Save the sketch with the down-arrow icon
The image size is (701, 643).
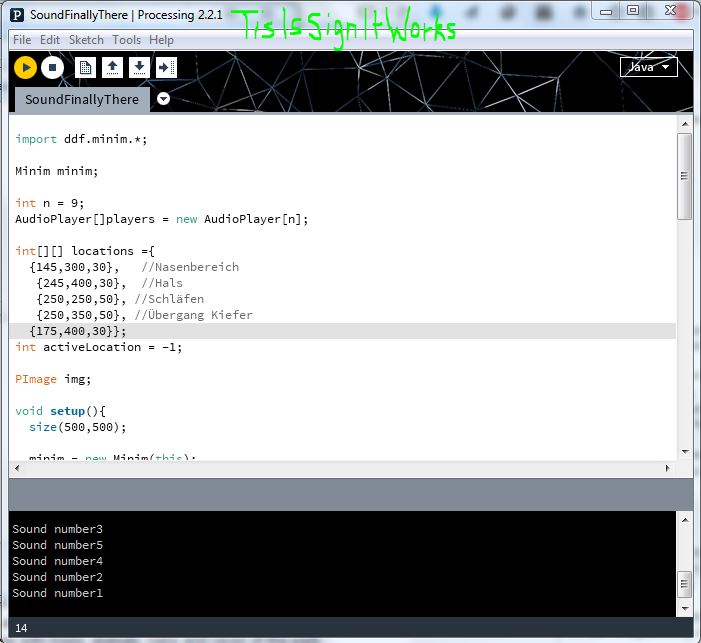[x=139, y=67]
